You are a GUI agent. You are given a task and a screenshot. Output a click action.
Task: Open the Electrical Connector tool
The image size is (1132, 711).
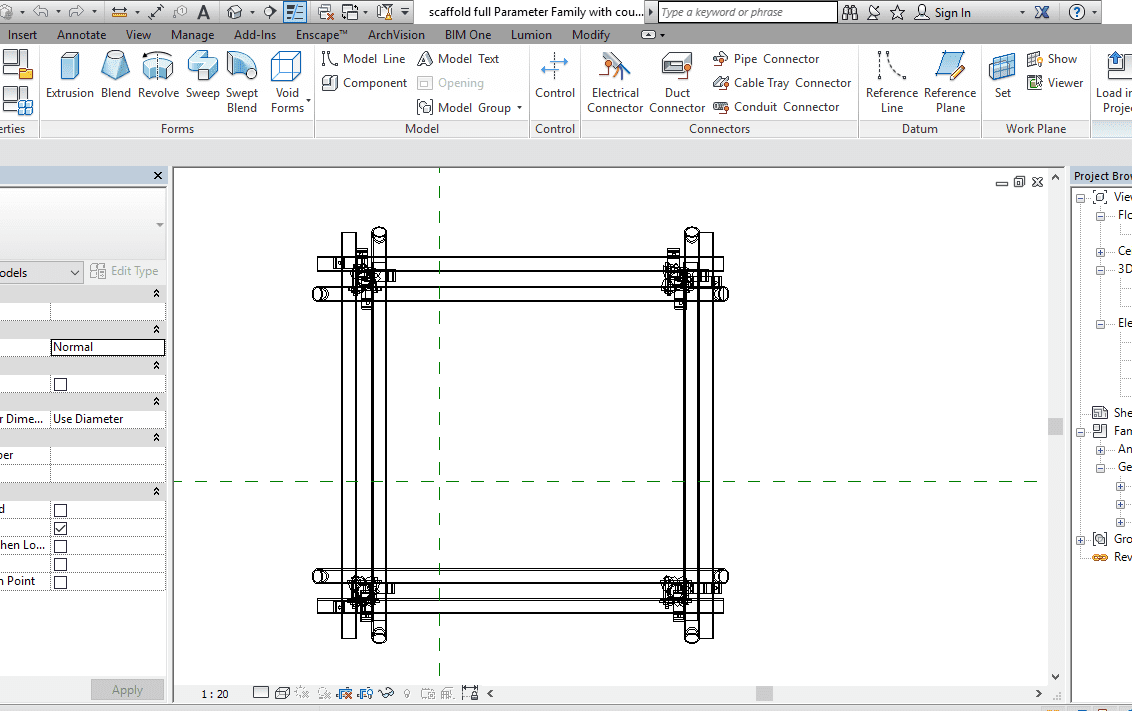point(615,82)
